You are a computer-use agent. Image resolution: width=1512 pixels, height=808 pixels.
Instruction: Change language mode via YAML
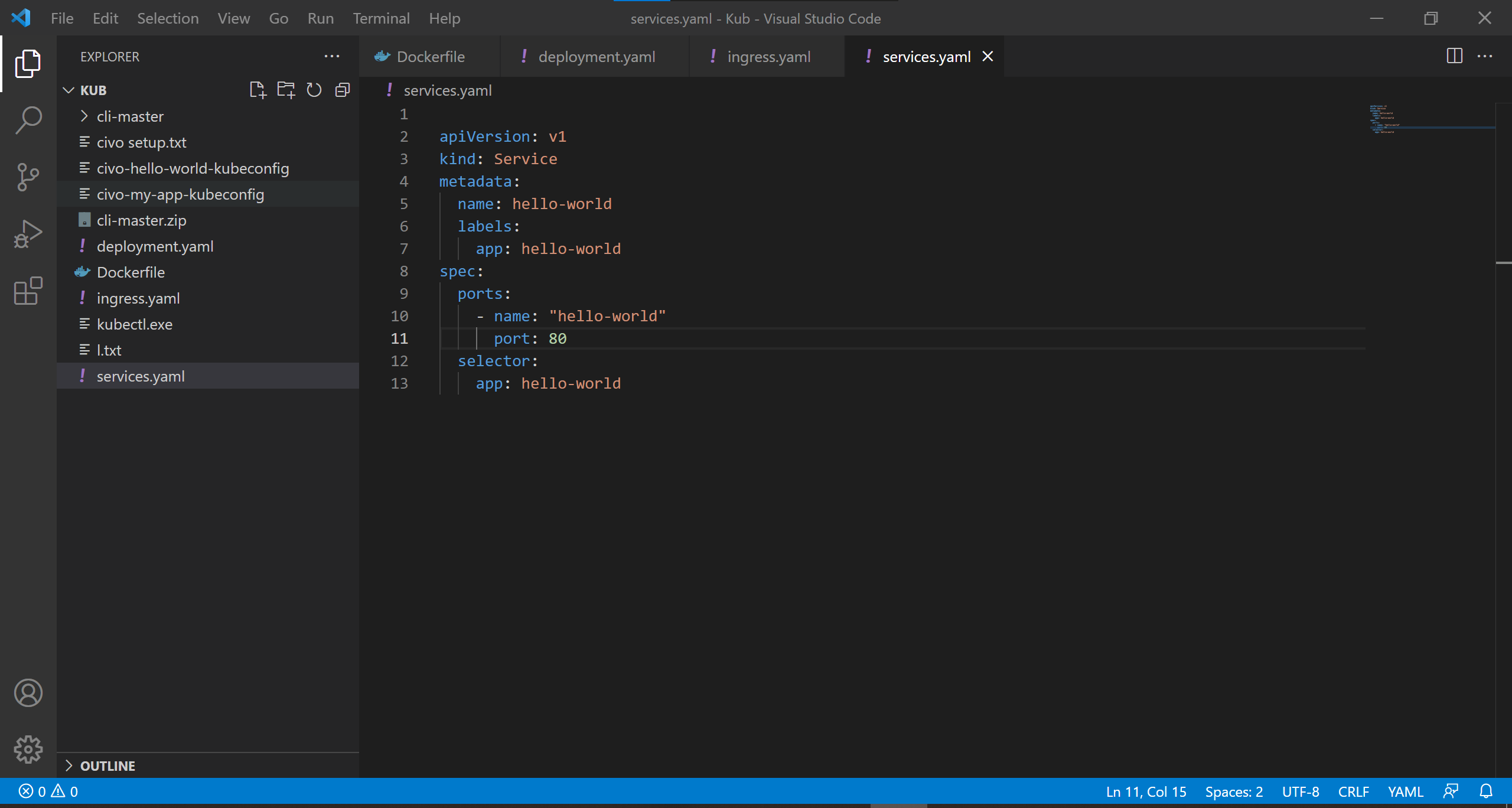click(1405, 791)
